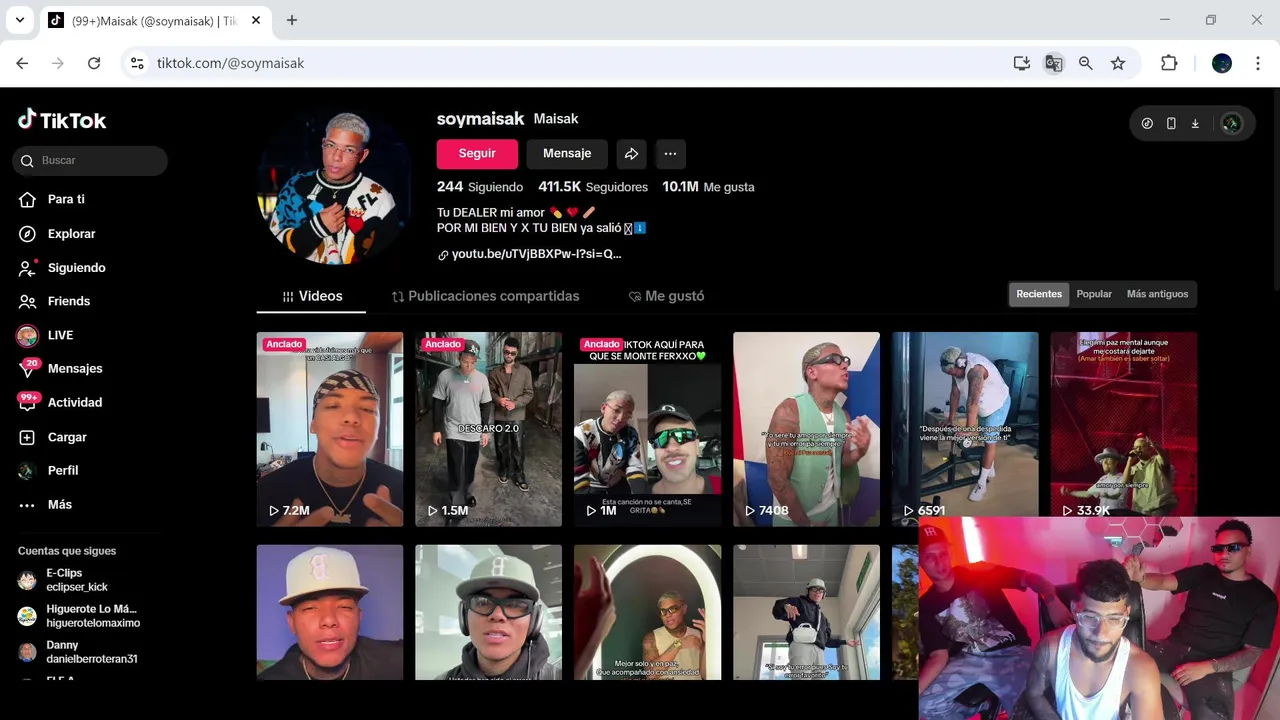
Task: Click the Buscar search field
Action: point(90,160)
